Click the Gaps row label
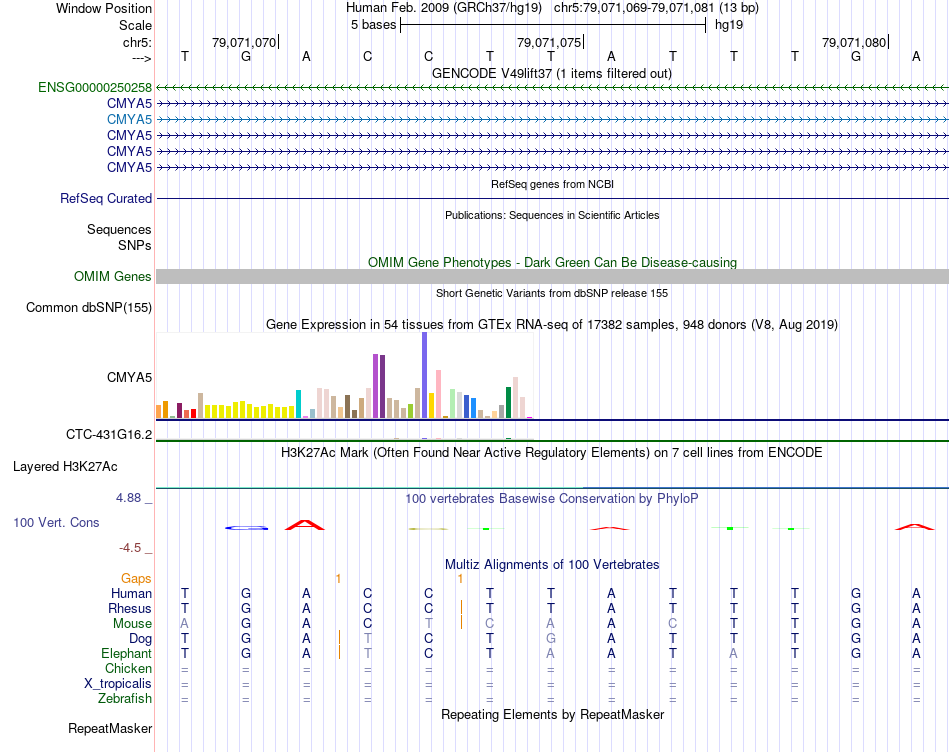This screenshot has height=752, width=950. coord(136,579)
